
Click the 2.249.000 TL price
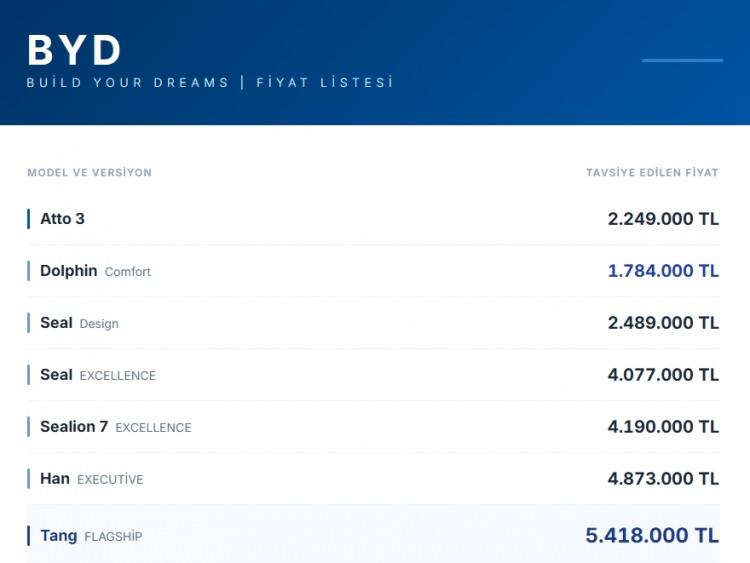point(663,219)
